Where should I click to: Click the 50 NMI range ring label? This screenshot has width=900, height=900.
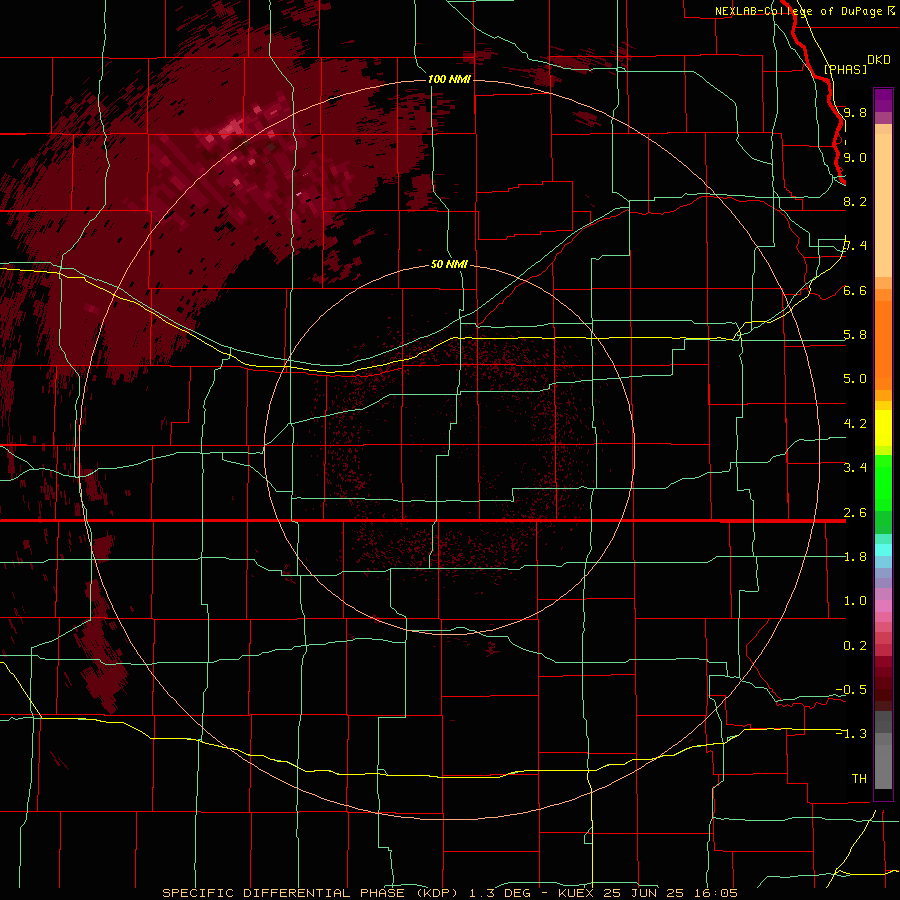pos(449,264)
